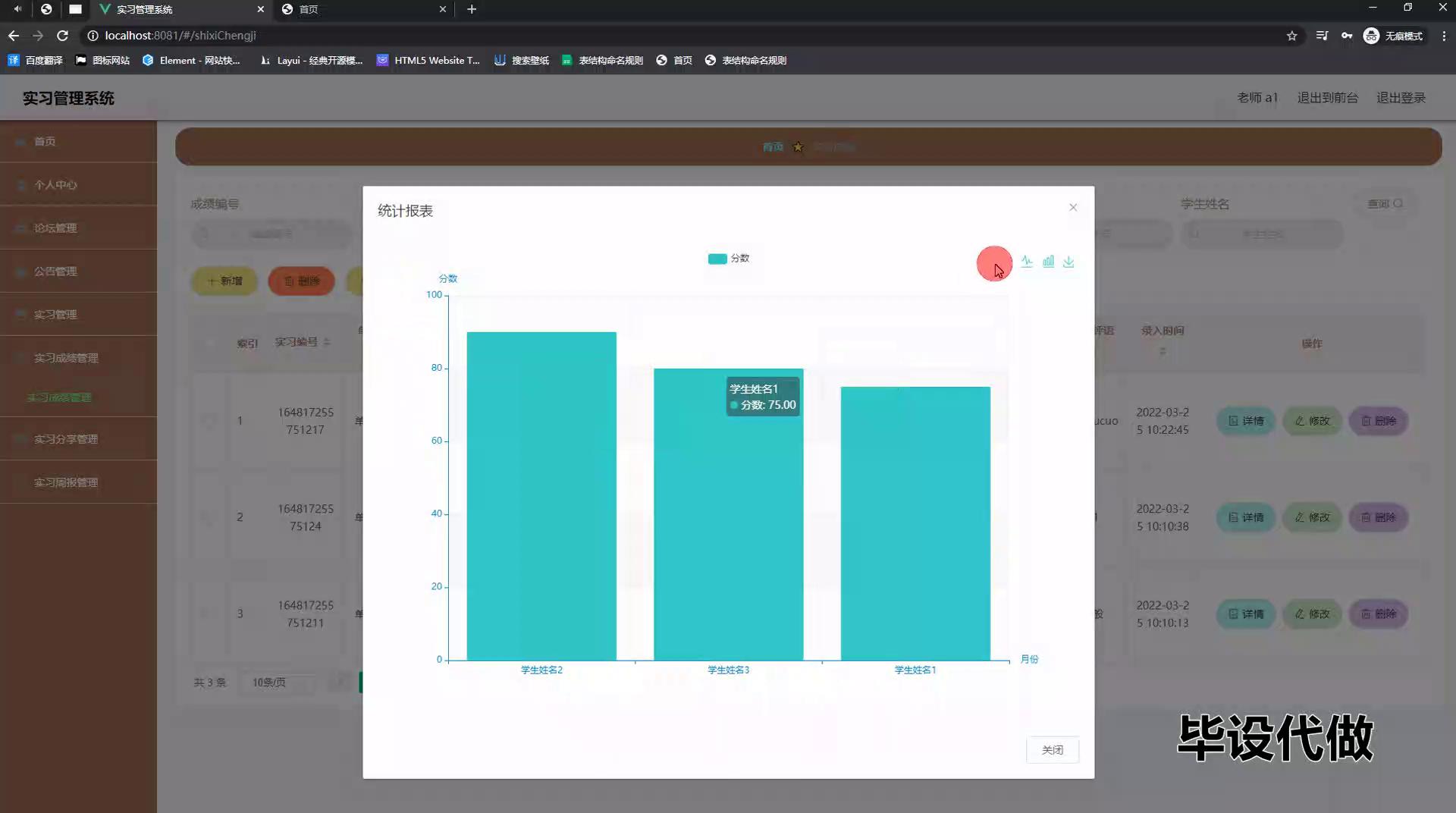Click the trash icon on the 删除 button
This screenshot has width=1456, height=813.
[x=287, y=281]
